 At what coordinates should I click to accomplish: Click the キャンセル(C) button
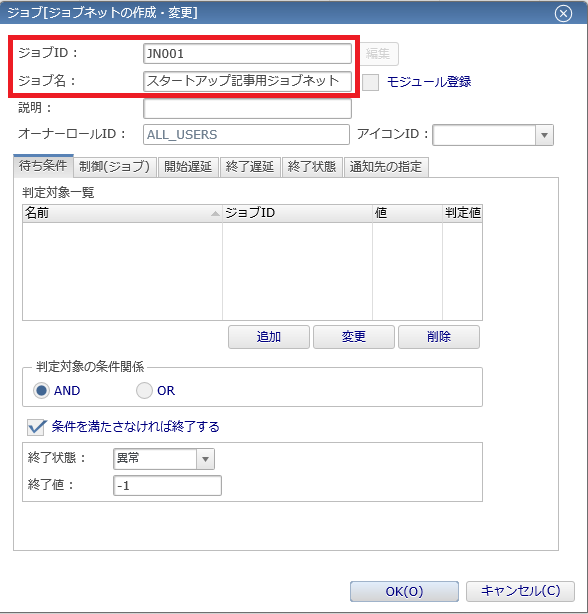(x=520, y=591)
